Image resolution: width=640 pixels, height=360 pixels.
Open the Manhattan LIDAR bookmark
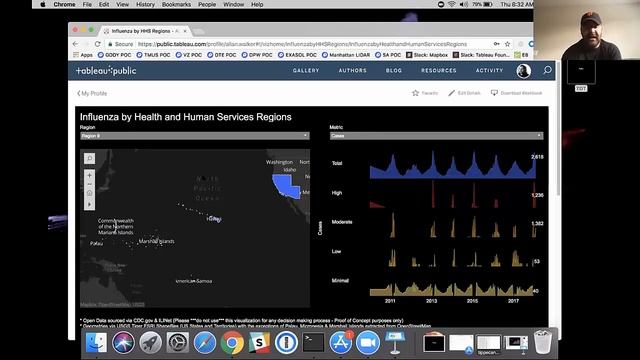click(346, 55)
